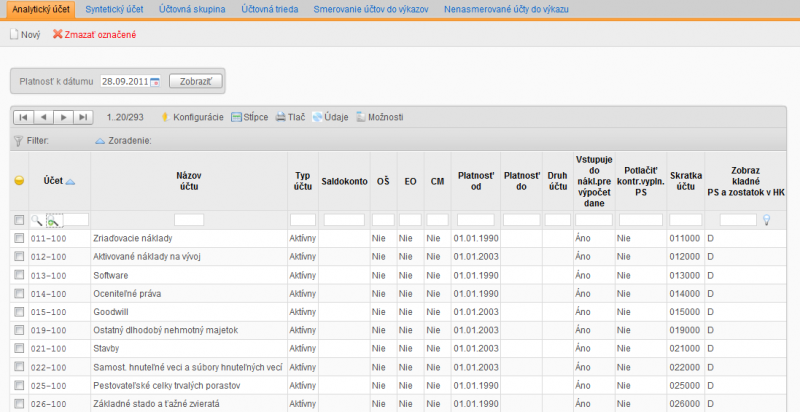Go to first page of records

[23, 117]
